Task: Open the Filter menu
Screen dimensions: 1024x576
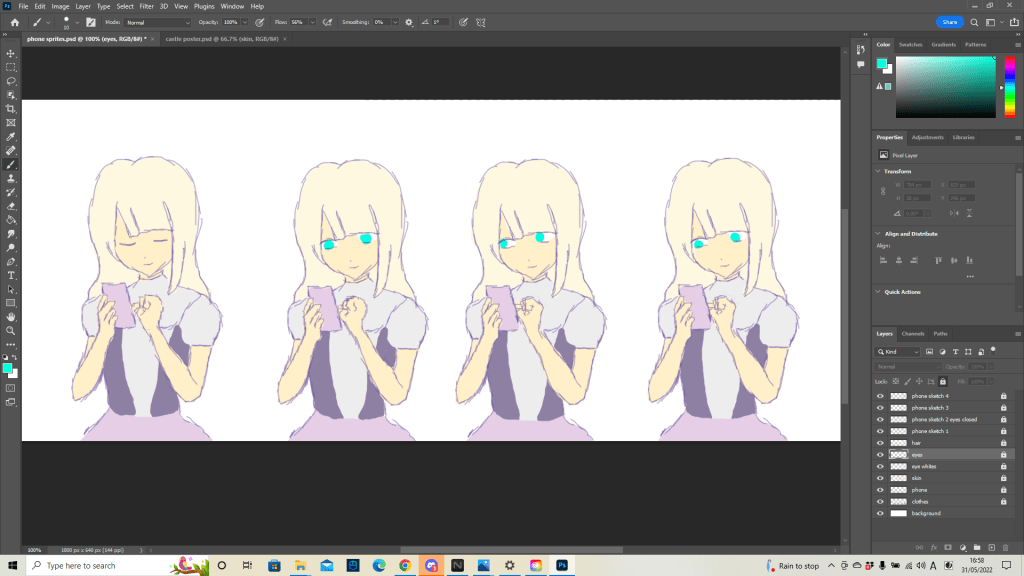Action: coord(147,6)
